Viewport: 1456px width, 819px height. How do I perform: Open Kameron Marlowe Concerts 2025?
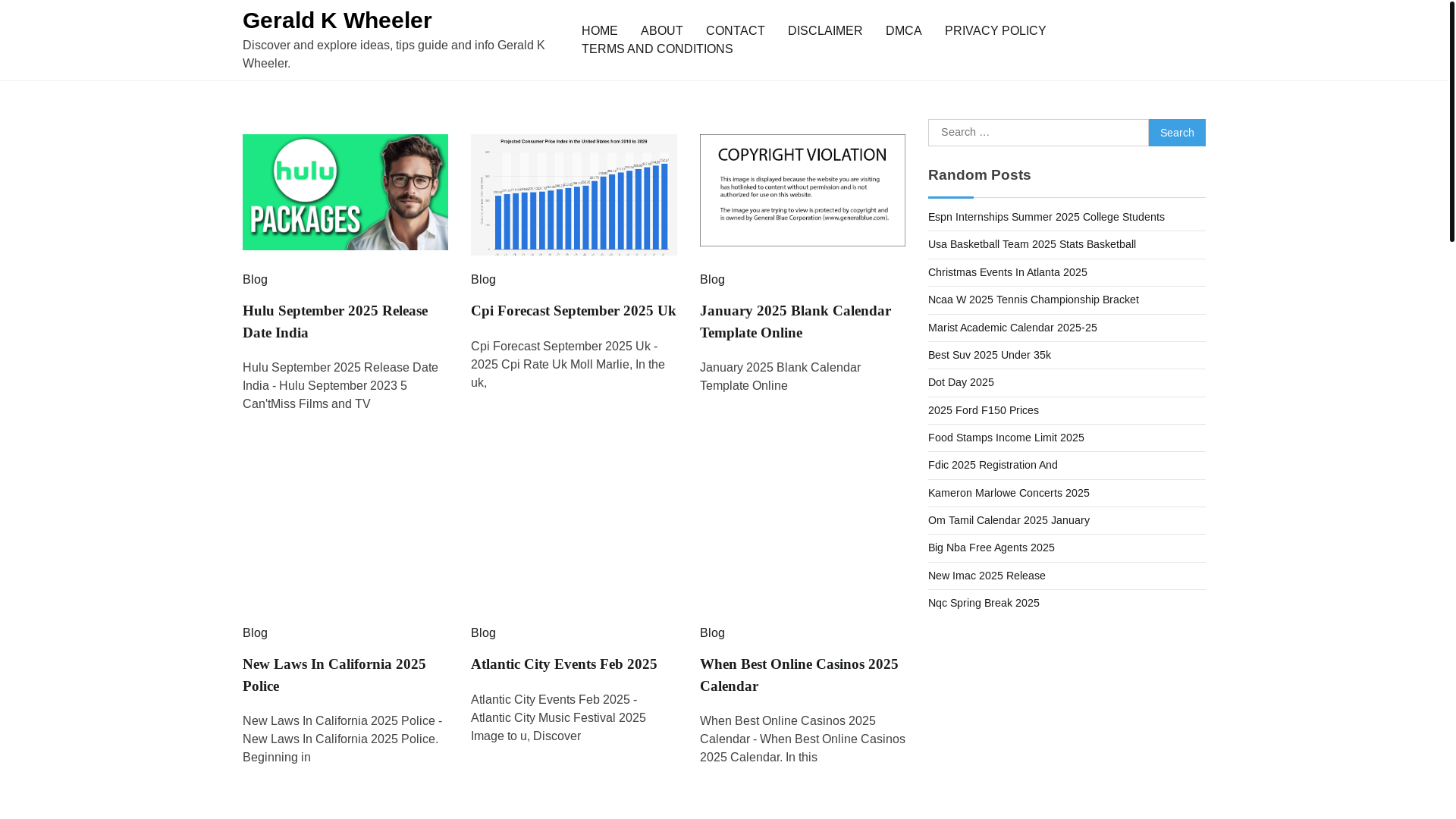pyautogui.click(x=1008, y=493)
